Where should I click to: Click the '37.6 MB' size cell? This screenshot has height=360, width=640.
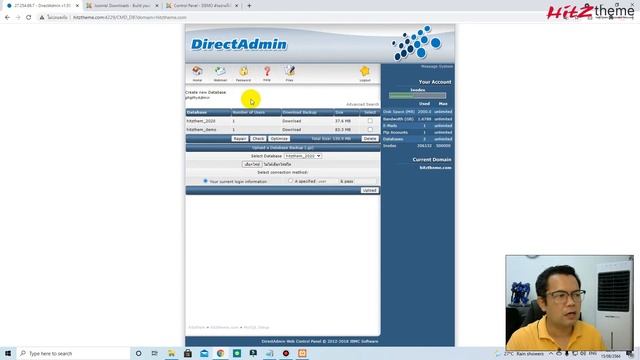click(x=342, y=121)
